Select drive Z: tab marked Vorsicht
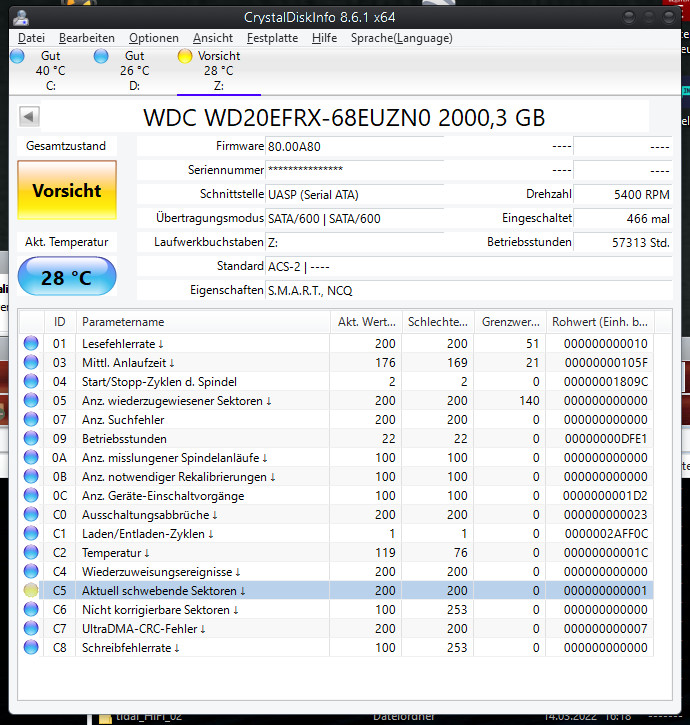This screenshot has height=725, width=690. tap(219, 71)
